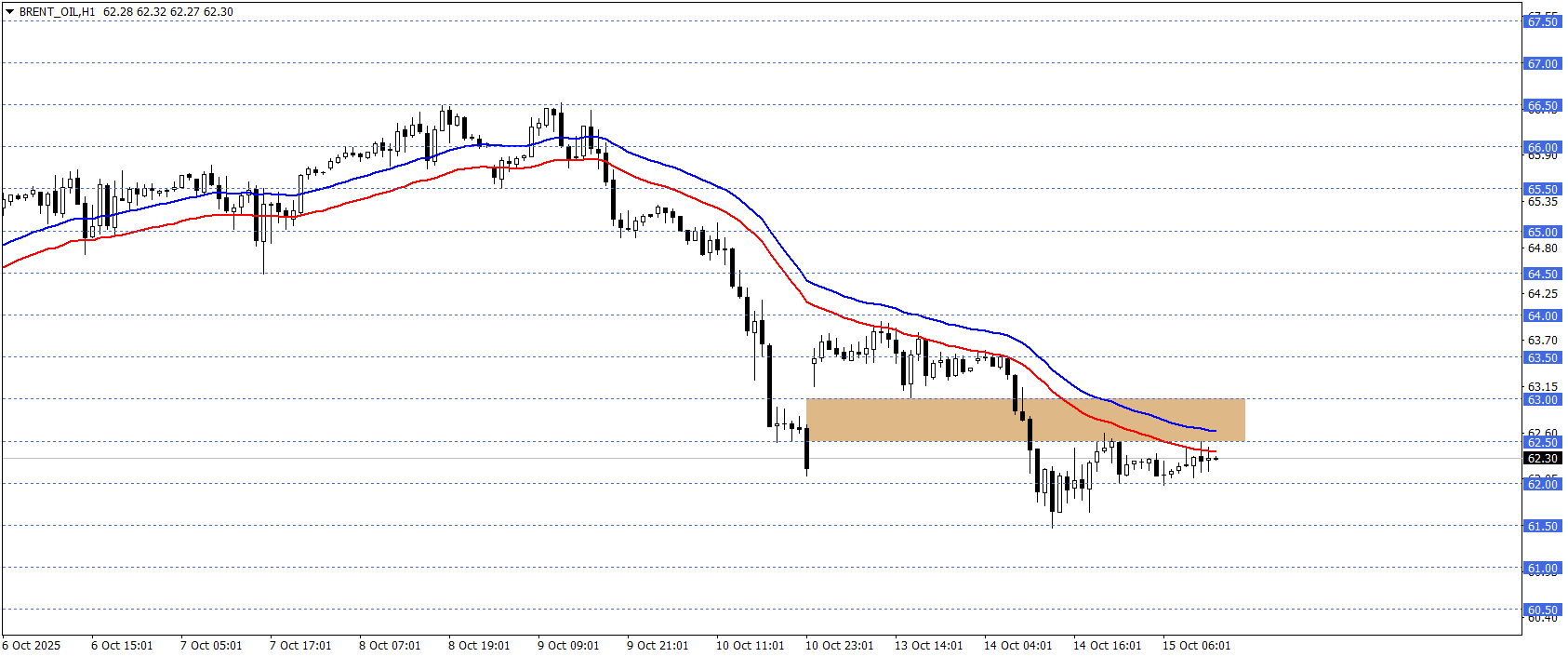This screenshot has width=1568, height=657.
Task: Click the black 62.30 current price label
Action: click(x=1542, y=458)
